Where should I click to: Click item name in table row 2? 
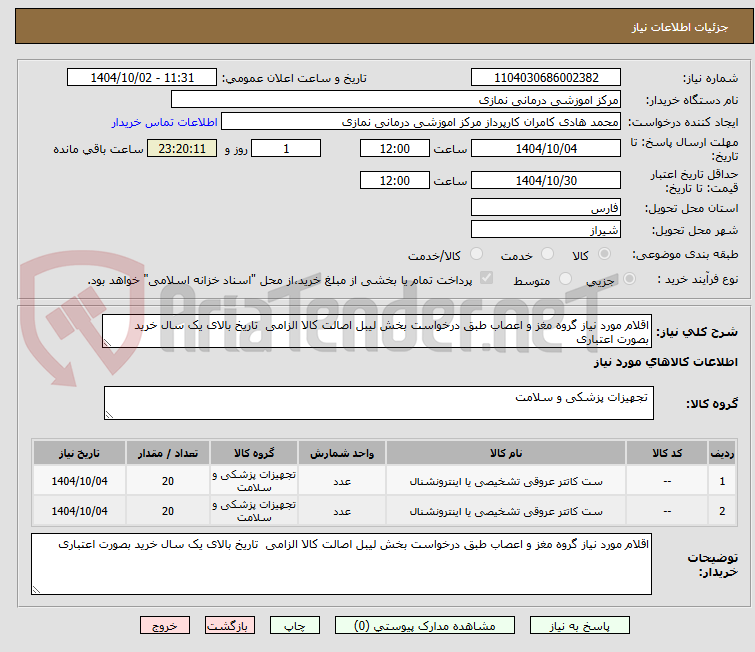(506, 511)
